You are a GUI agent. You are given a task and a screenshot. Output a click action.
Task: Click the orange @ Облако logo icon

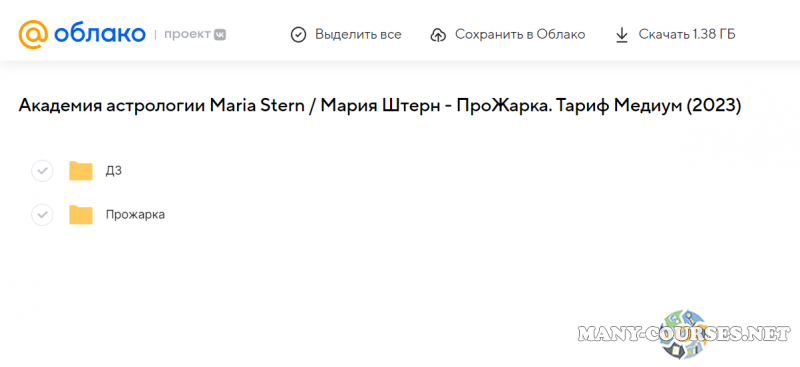coord(33,34)
